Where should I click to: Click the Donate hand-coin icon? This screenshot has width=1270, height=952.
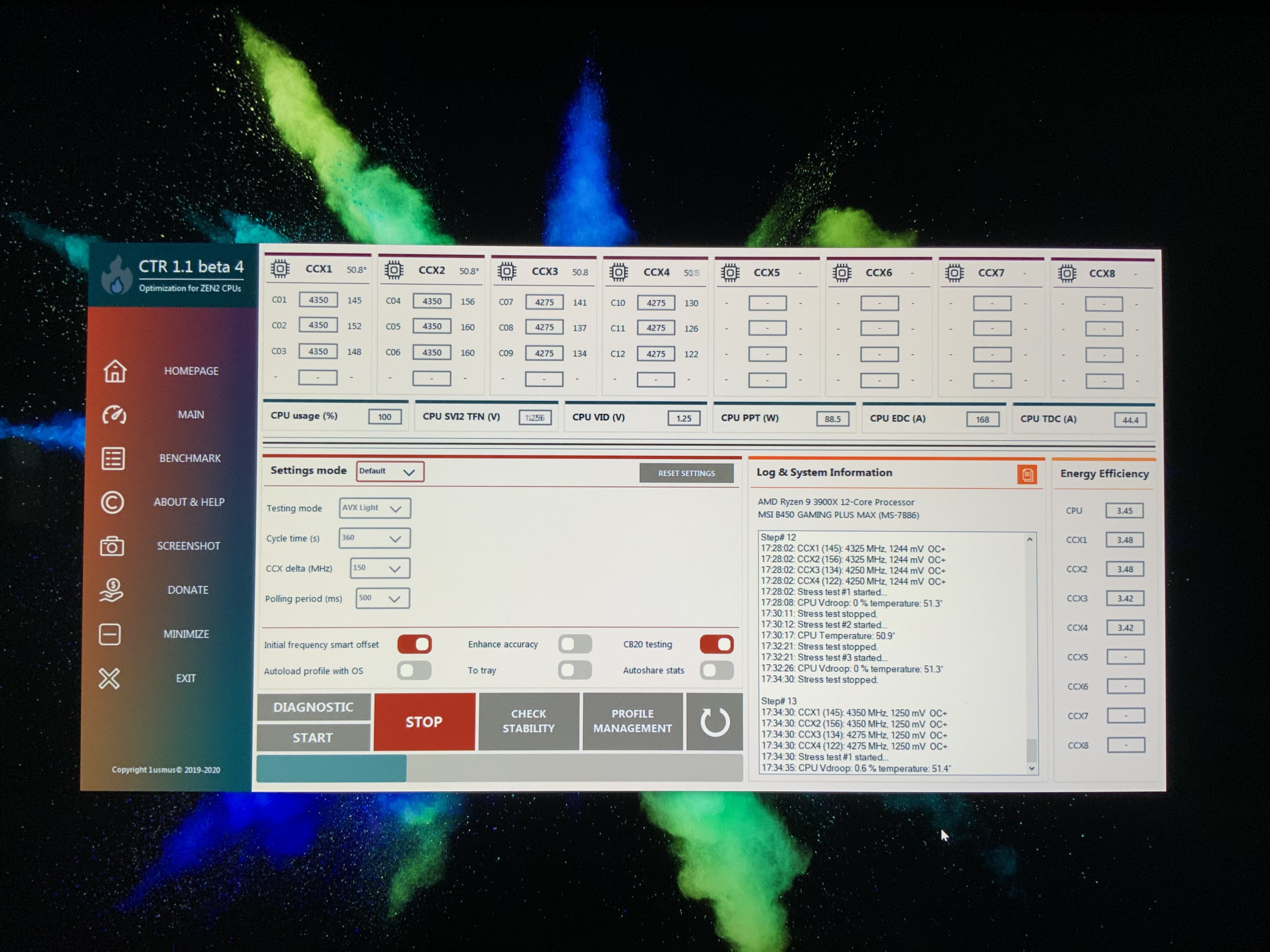pos(112,590)
